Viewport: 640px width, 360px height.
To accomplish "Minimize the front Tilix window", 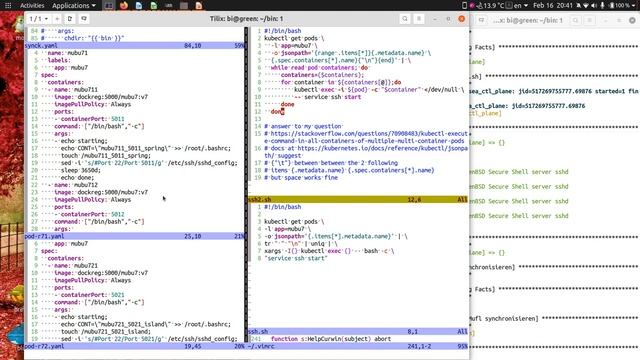I will point(435,19).
